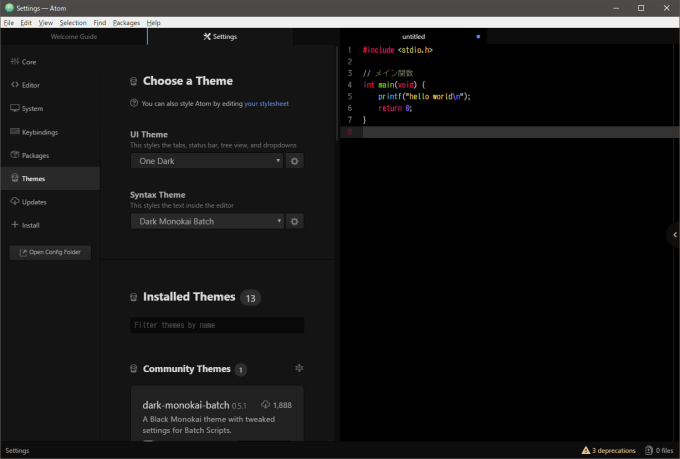Click the 'int main(void) {' code line
This screenshot has width=680, height=459.
click(394, 85)
